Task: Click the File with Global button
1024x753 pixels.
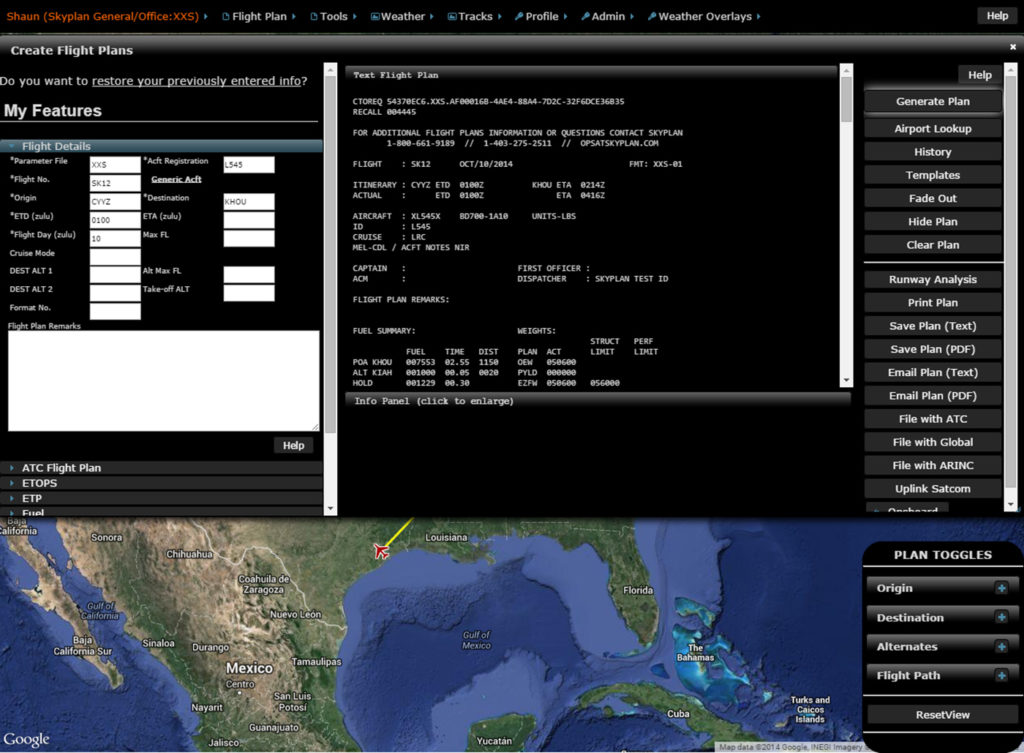Action: point(933,442)
